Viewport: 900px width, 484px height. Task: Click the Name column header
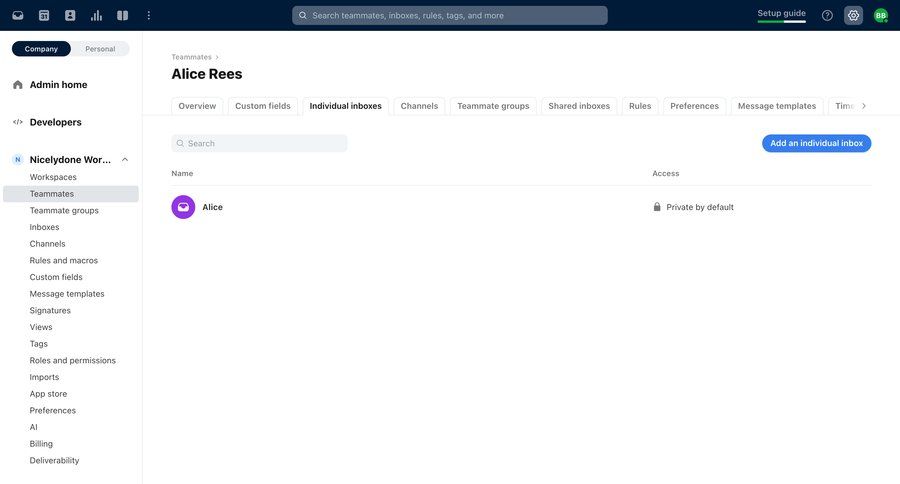coord(182,173)
